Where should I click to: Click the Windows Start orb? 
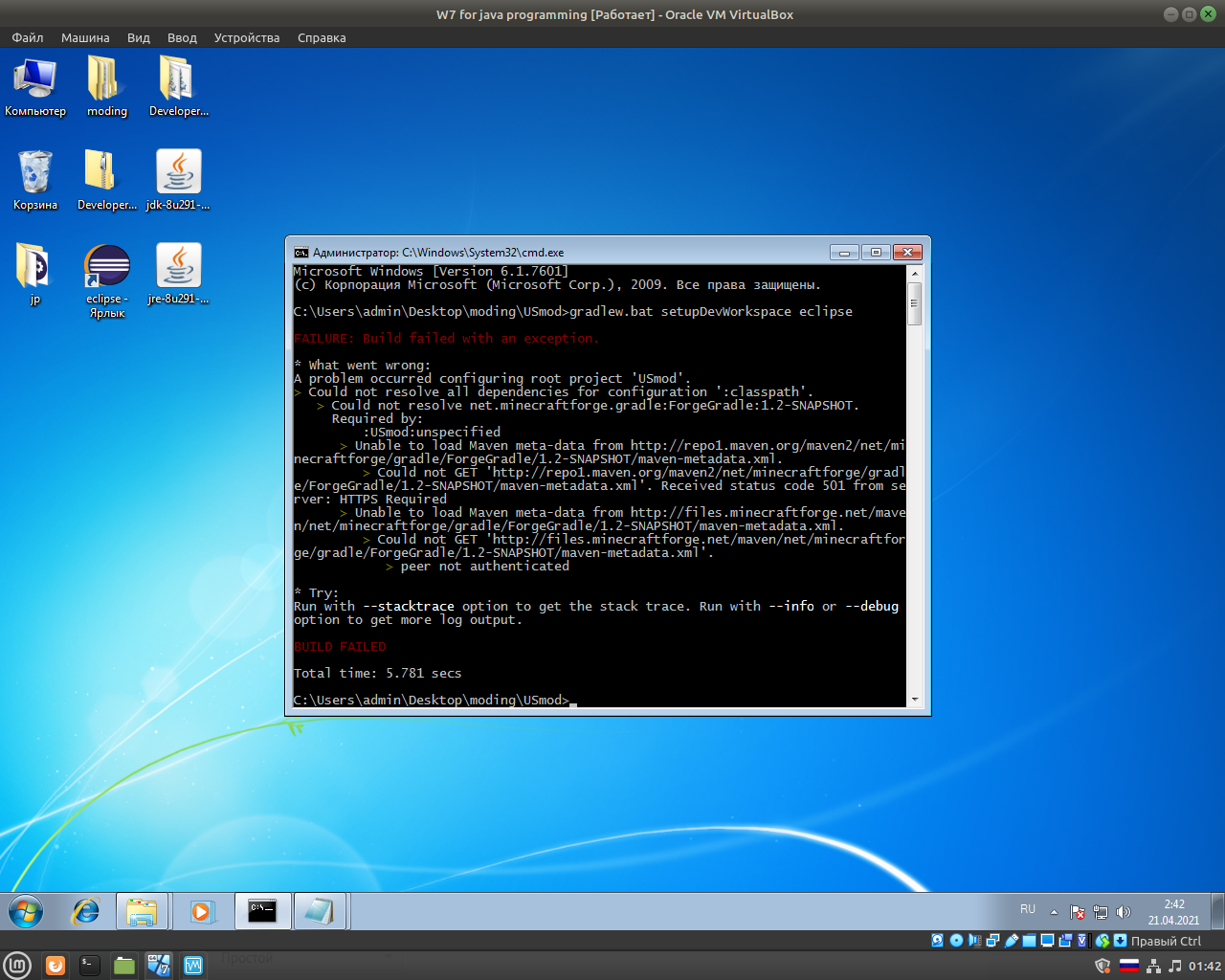click(26, 911)
